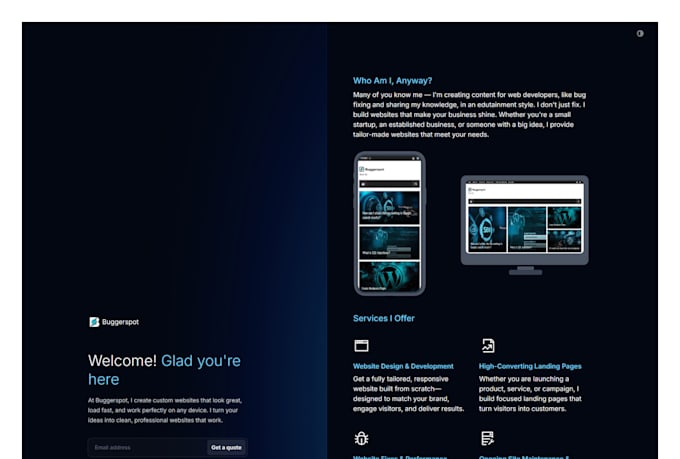Click the text 'Get a fully tailored, responsive'
Screen dimensions: 680x459
(x=401, y=379)
